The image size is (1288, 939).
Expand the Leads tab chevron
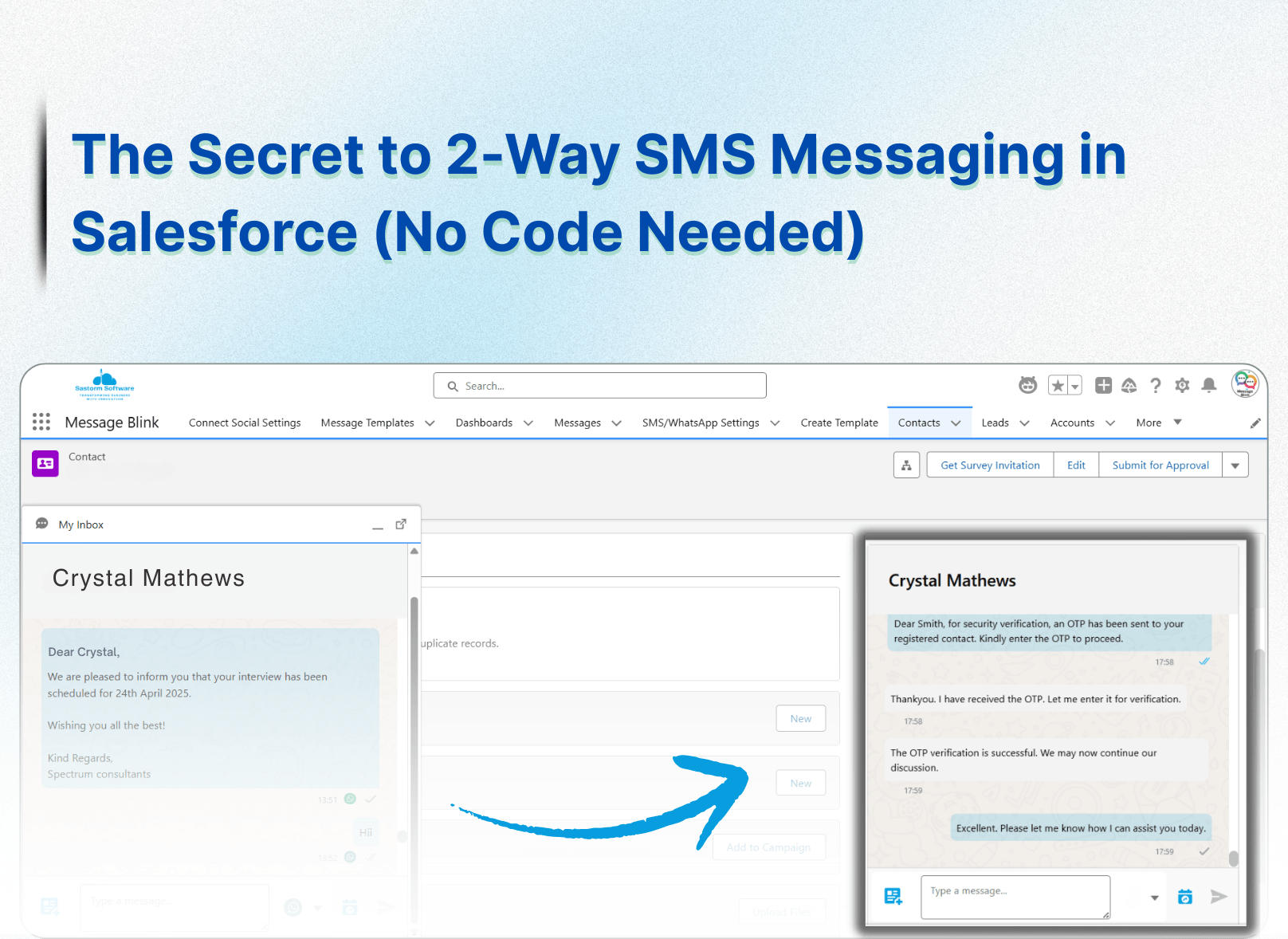pos(1024,423)
